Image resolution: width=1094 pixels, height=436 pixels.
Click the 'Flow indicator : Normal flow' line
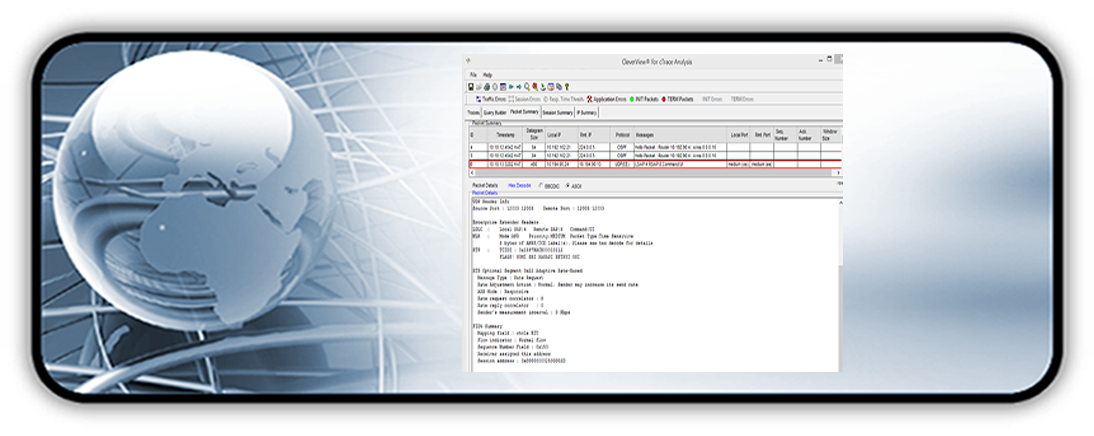point(513,340)
